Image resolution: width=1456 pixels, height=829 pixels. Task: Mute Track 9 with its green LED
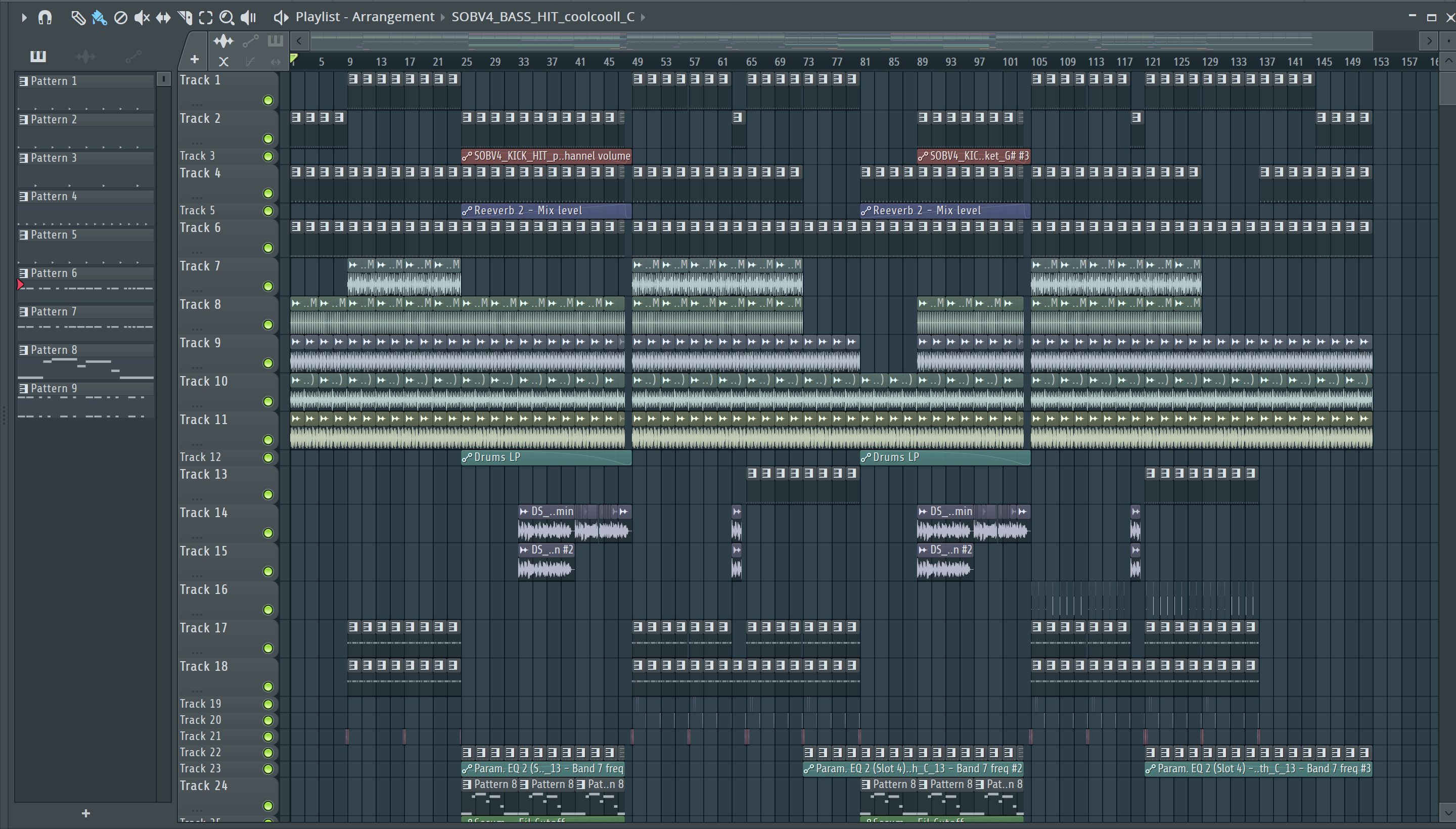pyautogui.click(x=268, y=363)
